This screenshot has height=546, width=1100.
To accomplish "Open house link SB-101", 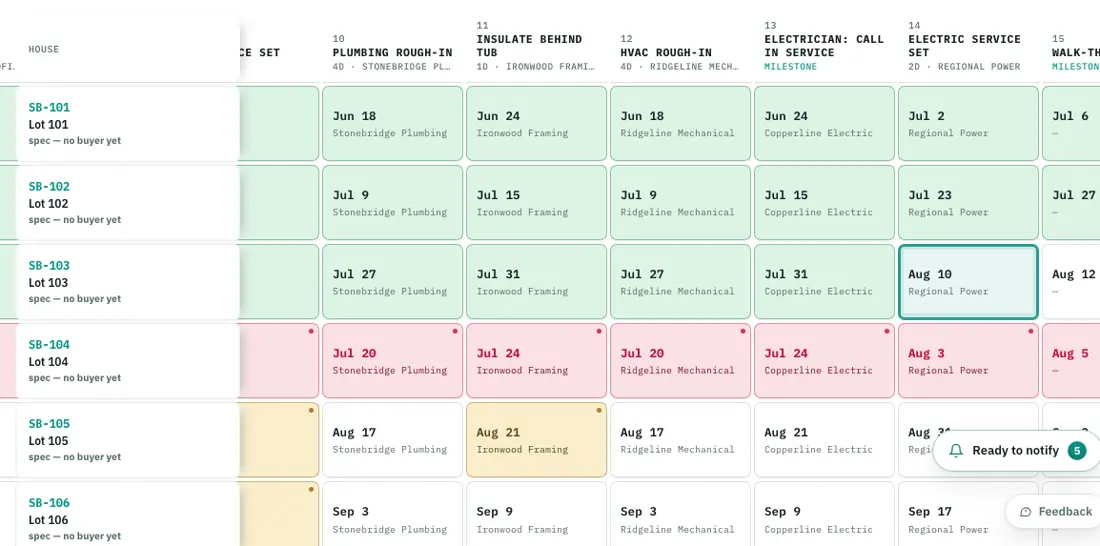I will (x=49, y=107).
